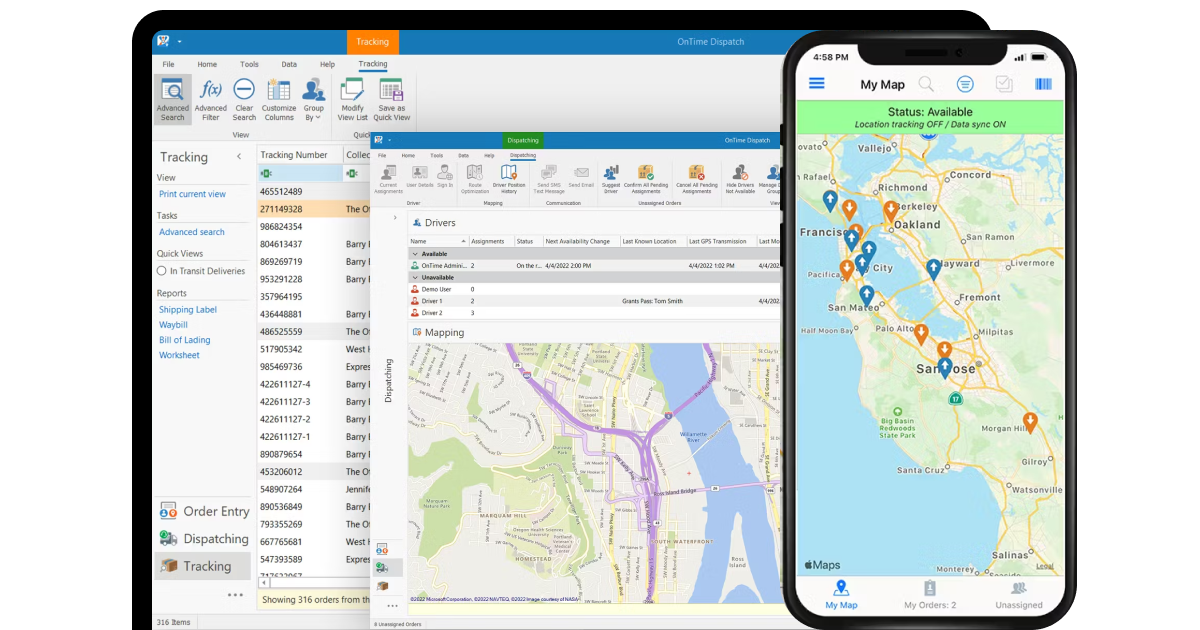Click the Send Email ribbon icon

pos(581,176)
